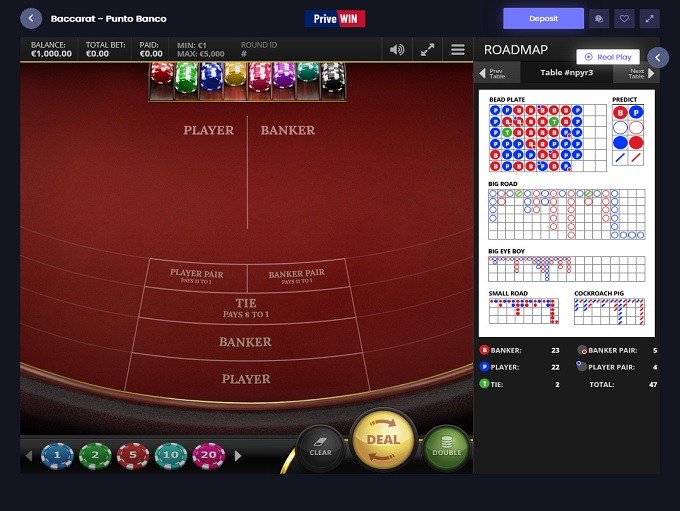Collapse the Roadmap side panel
The image size is (680, 511).
click(x=658, y=57)
